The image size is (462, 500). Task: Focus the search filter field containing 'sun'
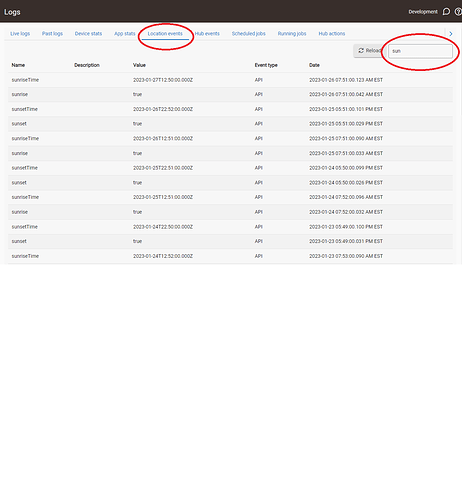tap(420, 51)
